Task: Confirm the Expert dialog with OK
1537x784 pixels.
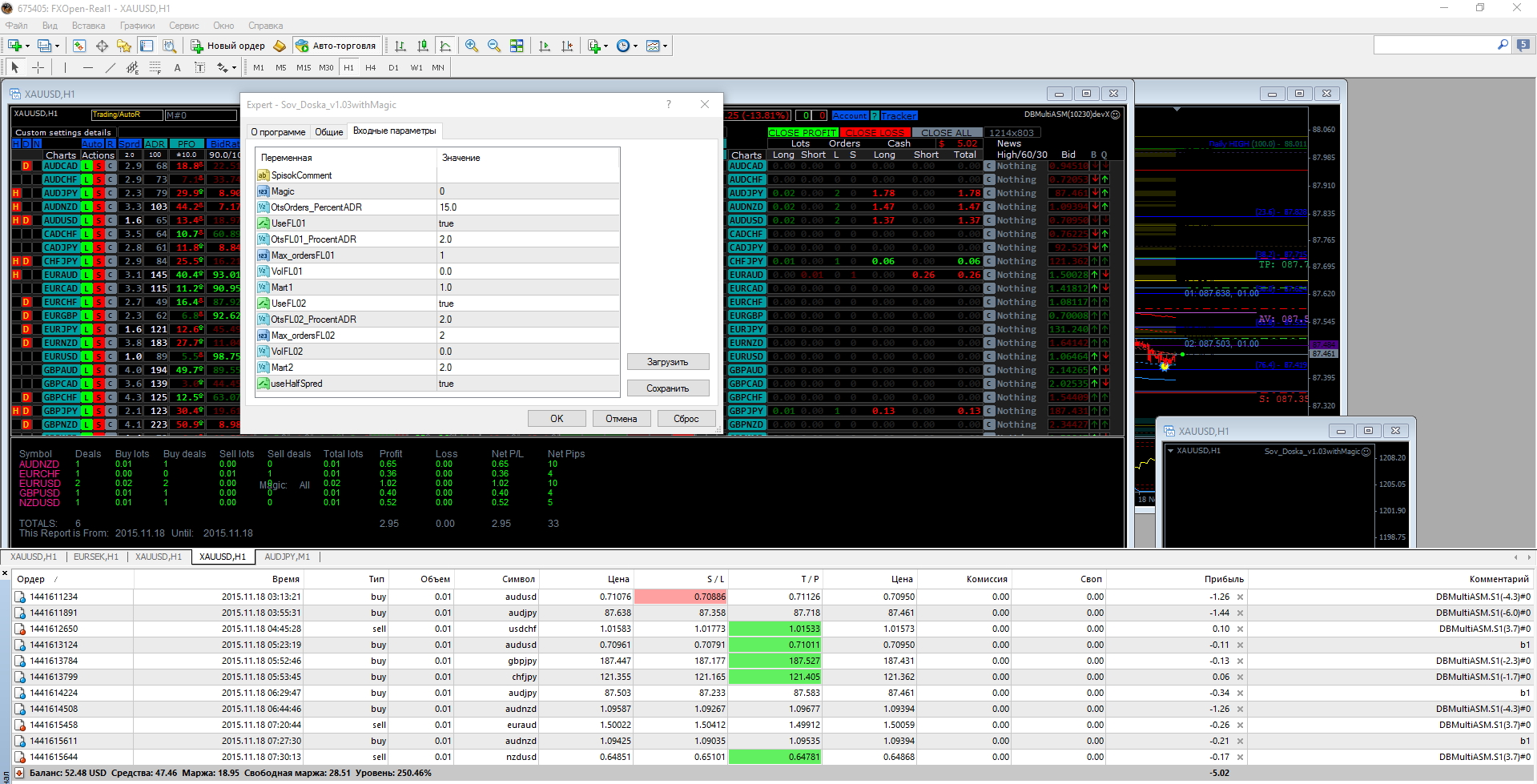Action: click(x=557, y=418)
